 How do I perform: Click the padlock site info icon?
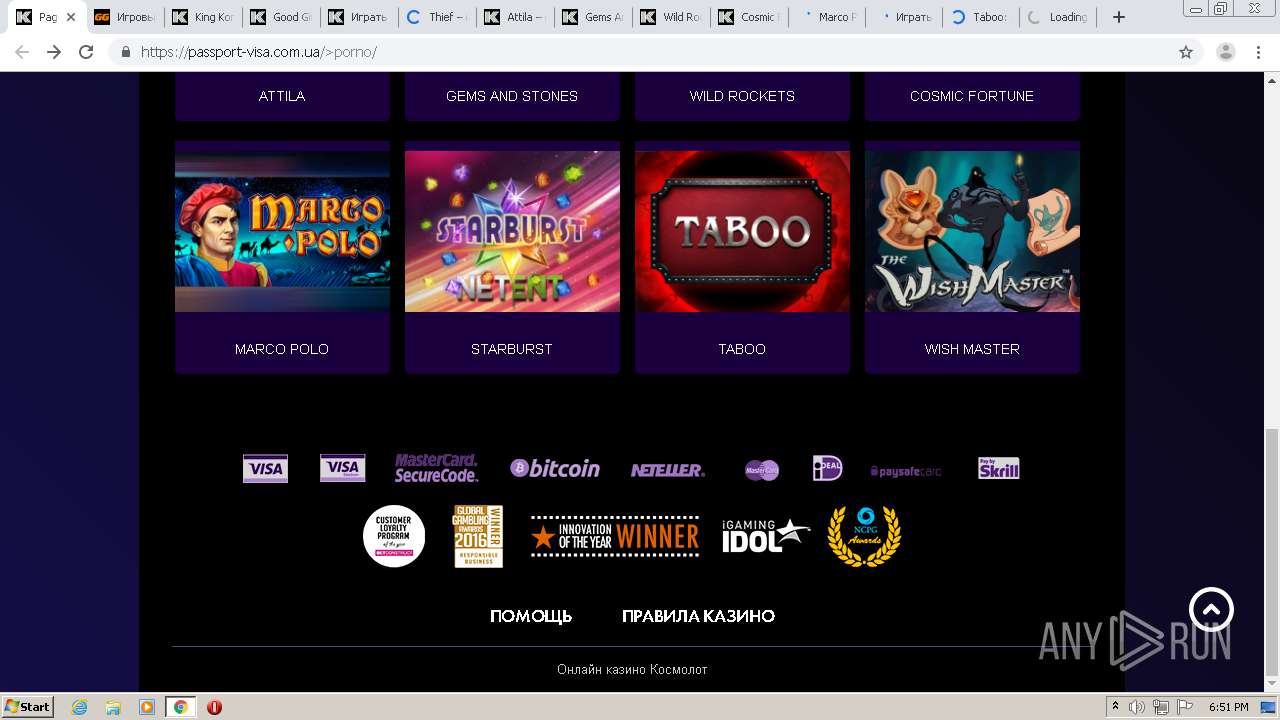[126, 52]
